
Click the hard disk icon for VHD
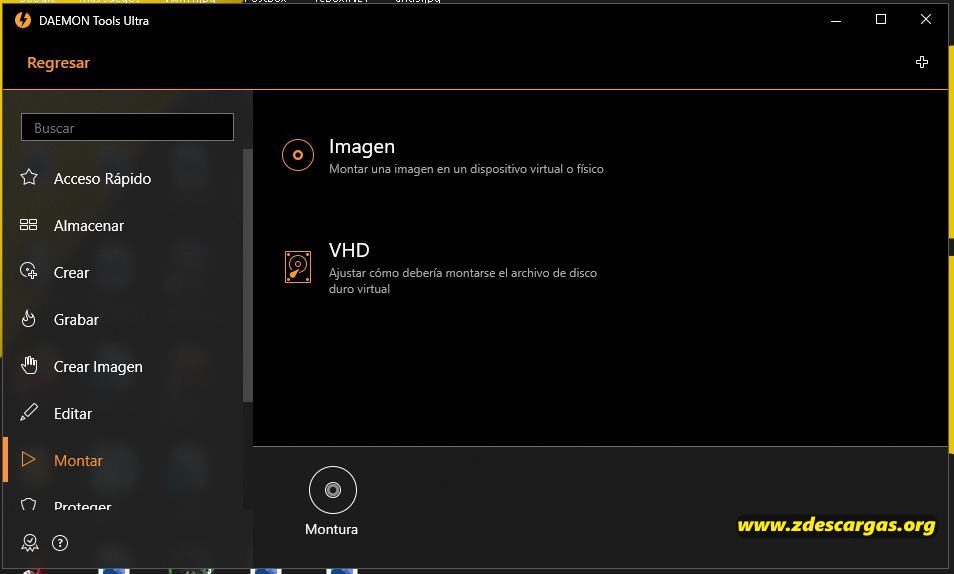(298, 267)
